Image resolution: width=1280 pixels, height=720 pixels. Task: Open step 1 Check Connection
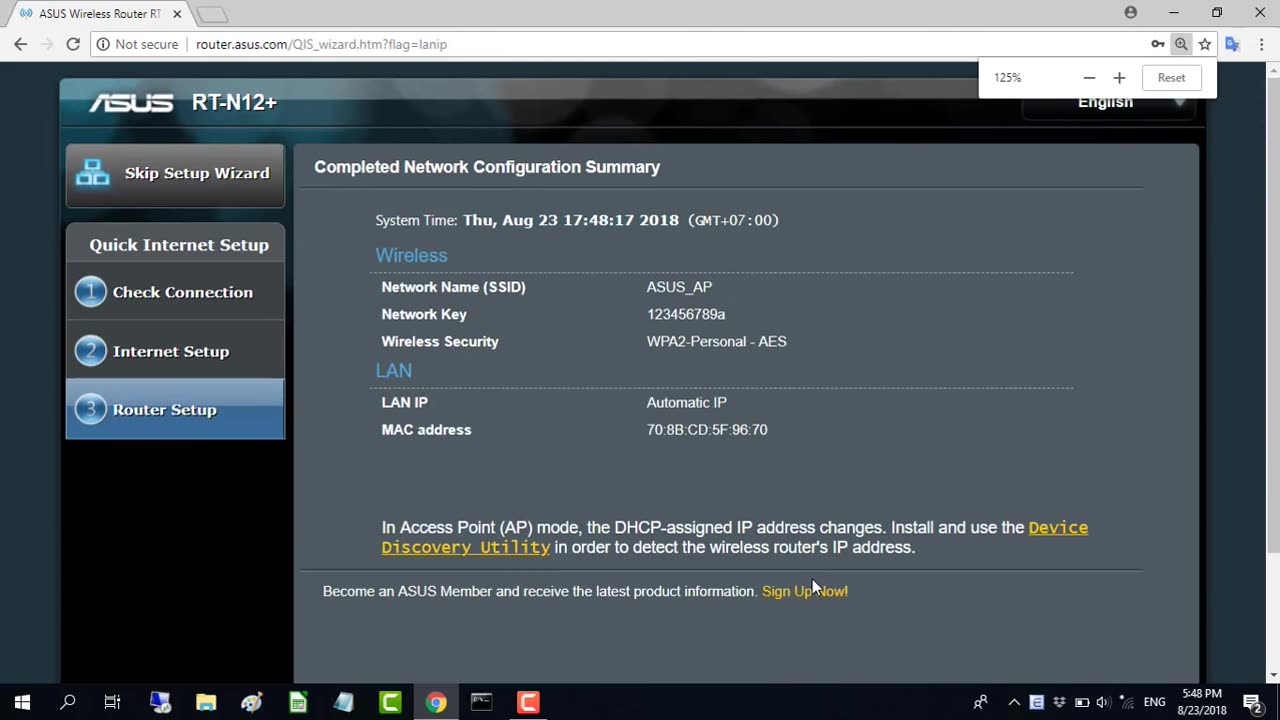point(175,292)
